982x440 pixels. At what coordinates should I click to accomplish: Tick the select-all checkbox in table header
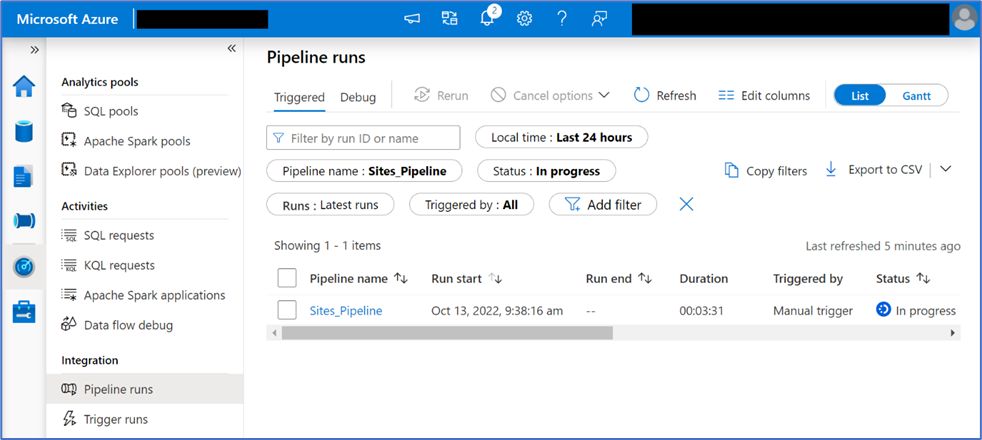click(287, 278)
